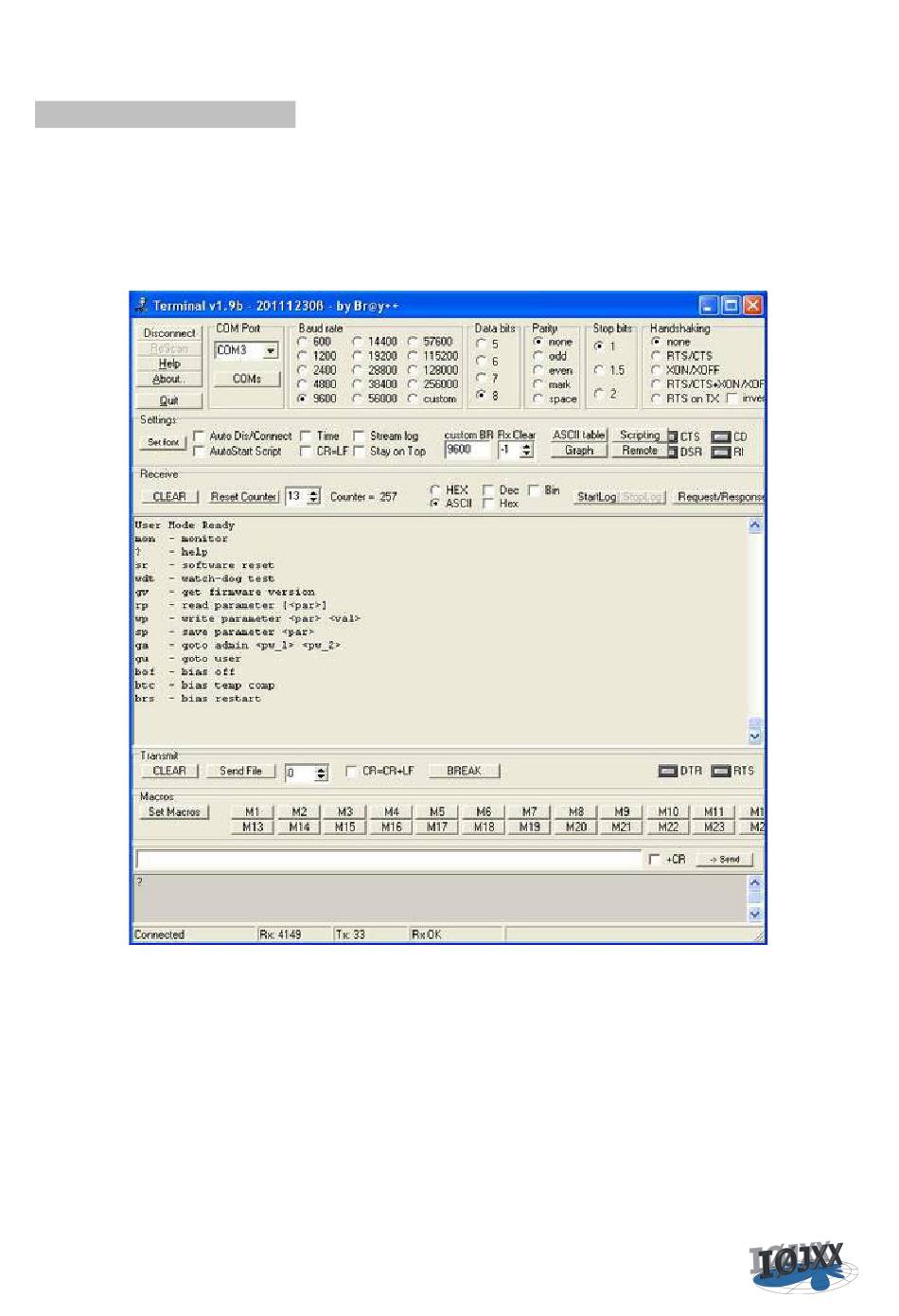Select 115200 baud rate
Viewport: 899px width, 1316px height.
(x=413, y=356)
